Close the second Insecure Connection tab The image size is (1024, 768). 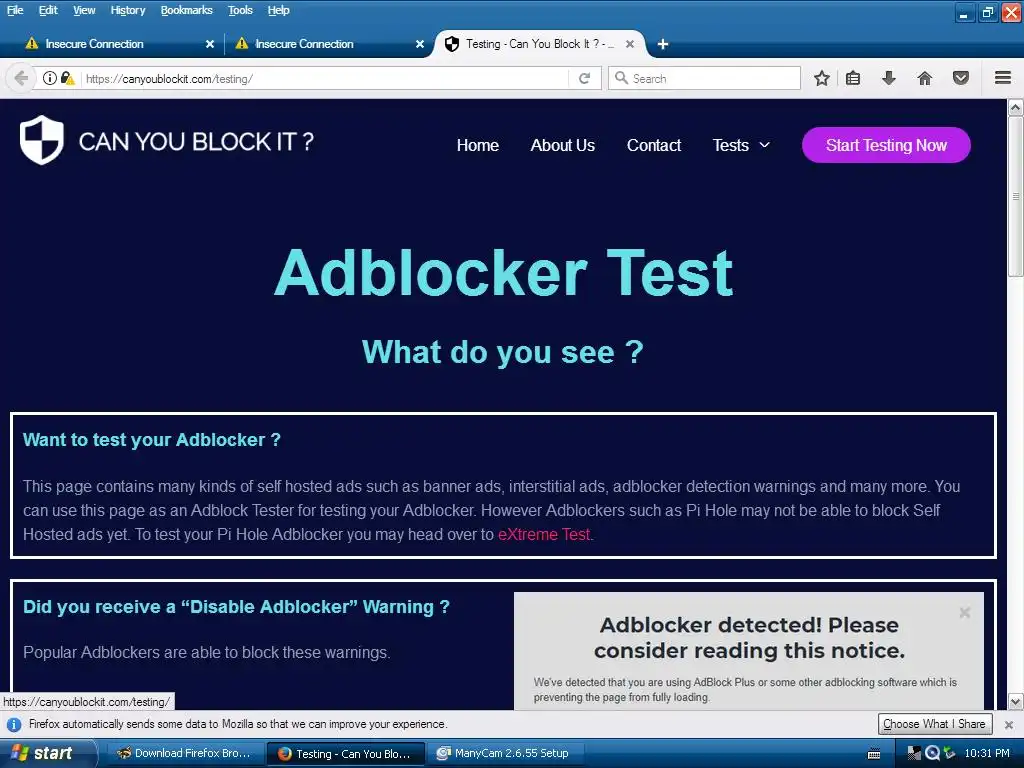click(420, 44)
